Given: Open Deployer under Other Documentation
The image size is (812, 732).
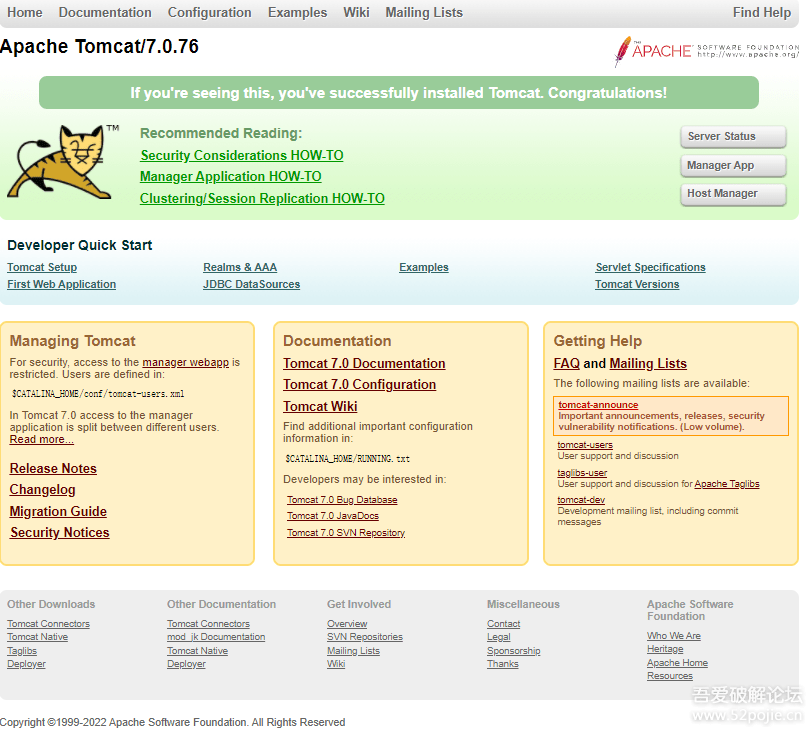Looking at the screenshot, I should pyautogui.click(x=186, y=664).
